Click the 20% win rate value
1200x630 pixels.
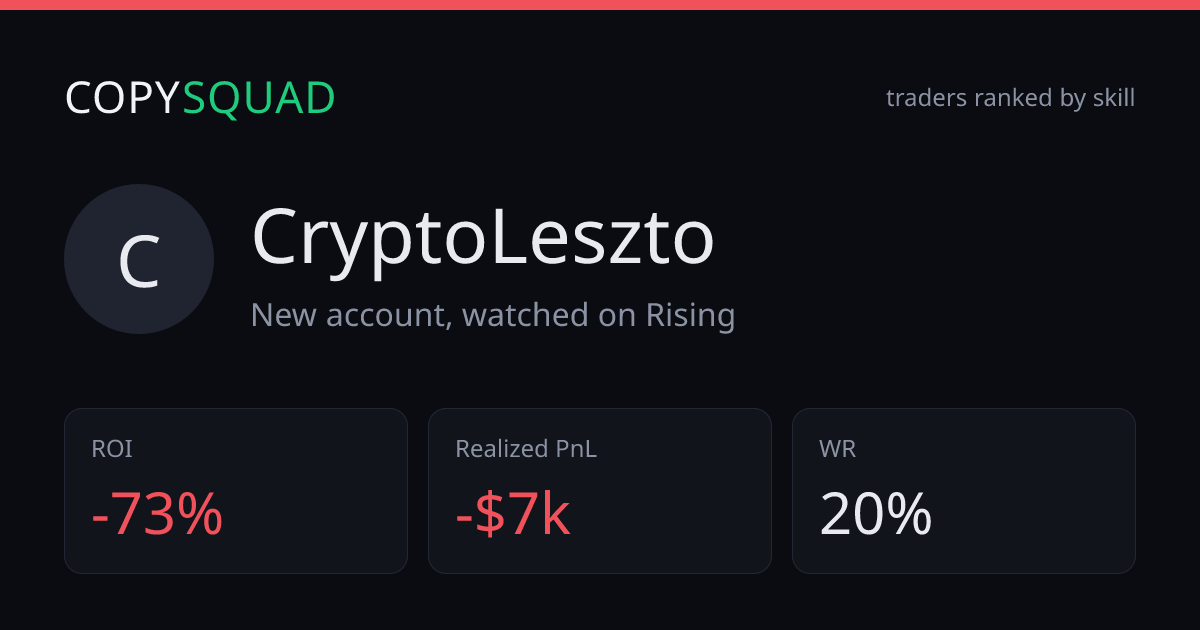(876, 515)
